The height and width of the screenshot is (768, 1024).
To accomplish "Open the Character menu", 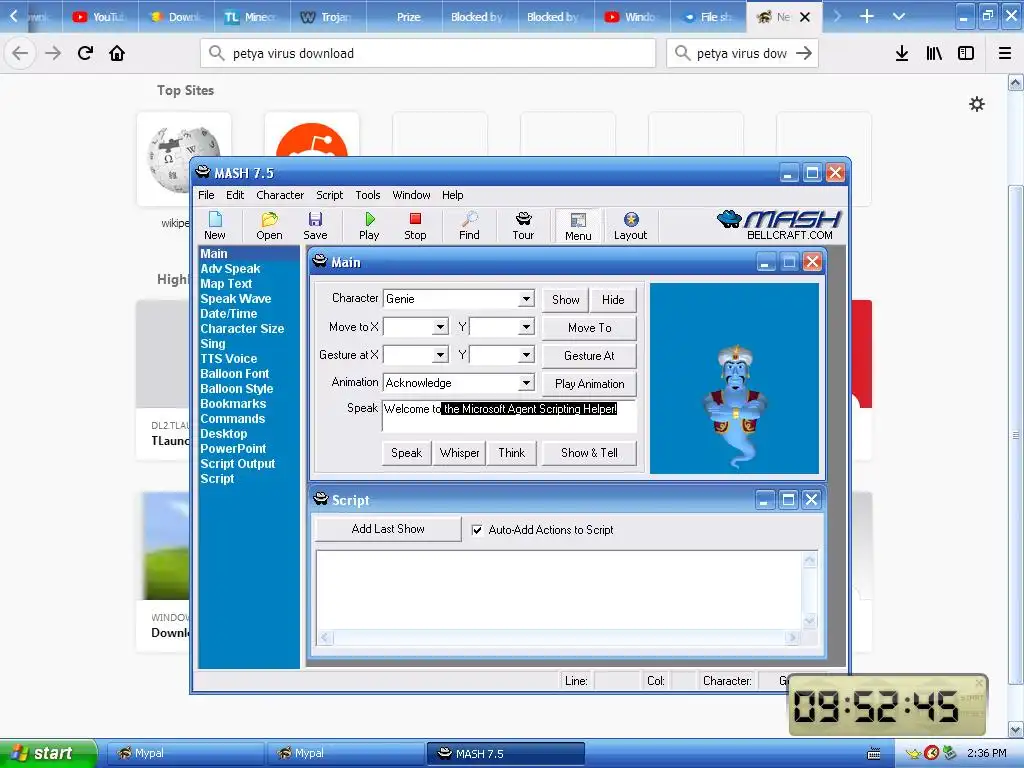I will 280,195.
